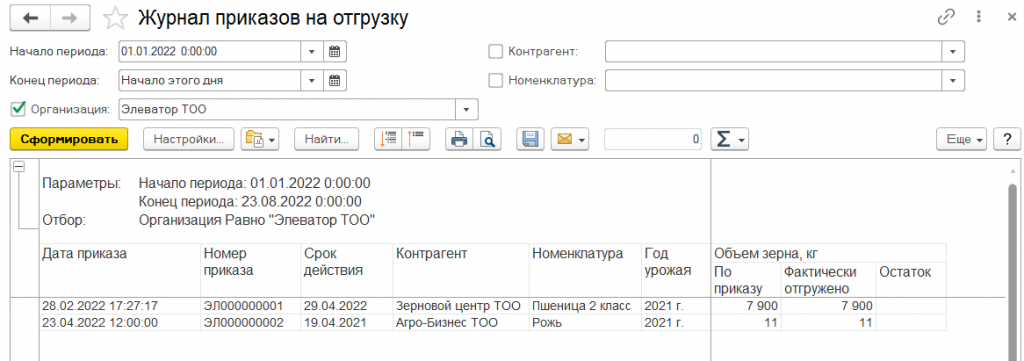Click the Сформировать button
The image size is (1024, 361).
coord(69,139)
